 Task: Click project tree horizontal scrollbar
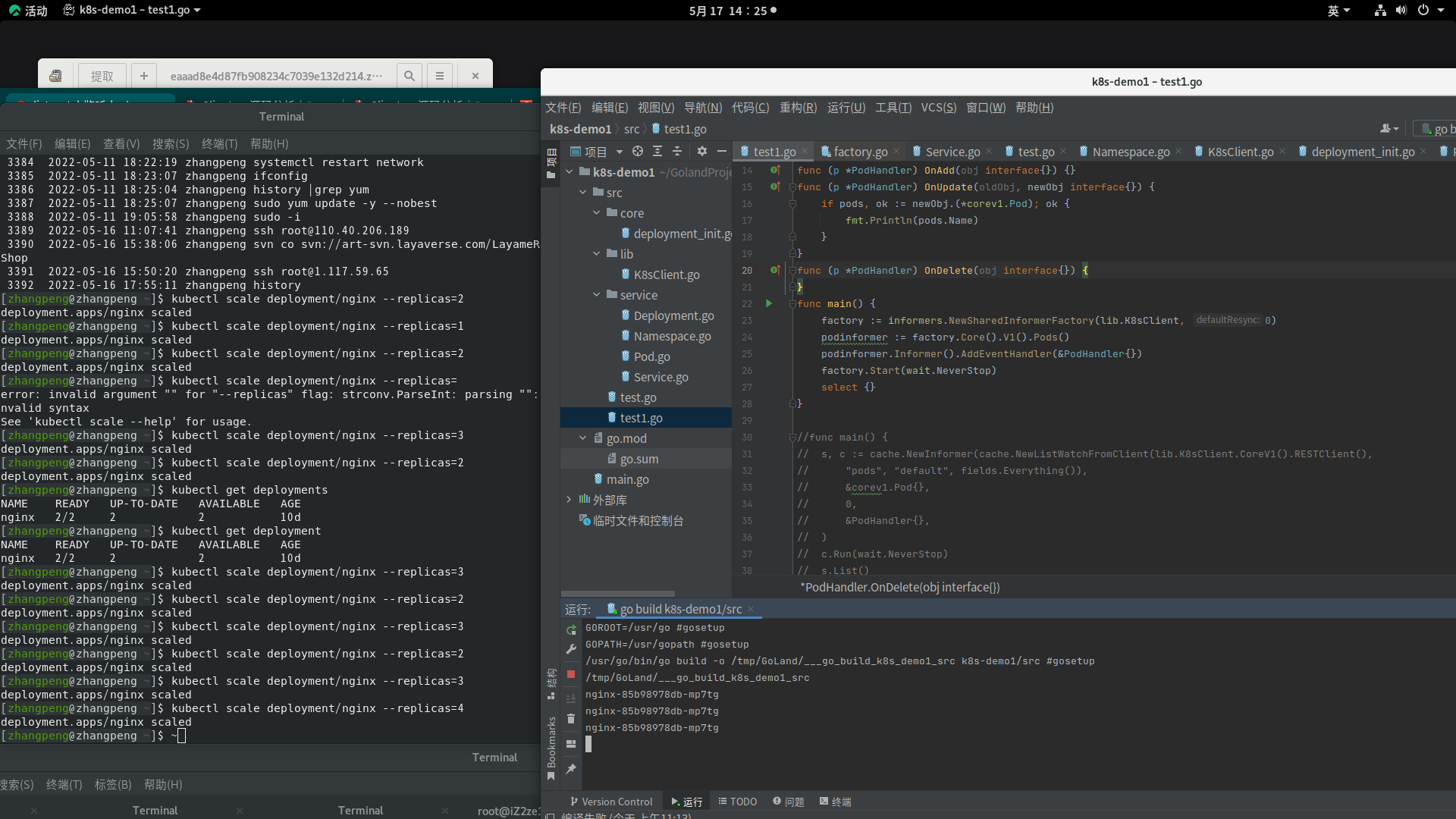[x=618, y=594]
